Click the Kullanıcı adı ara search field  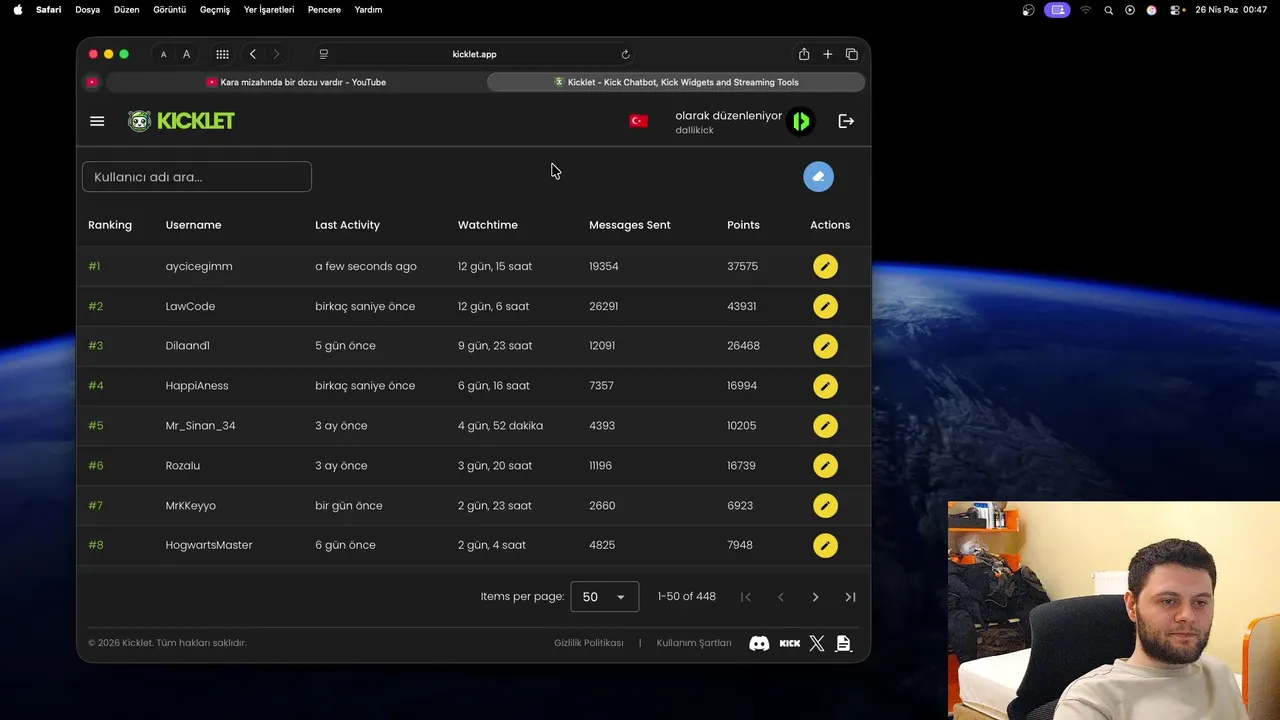(197, 177)
